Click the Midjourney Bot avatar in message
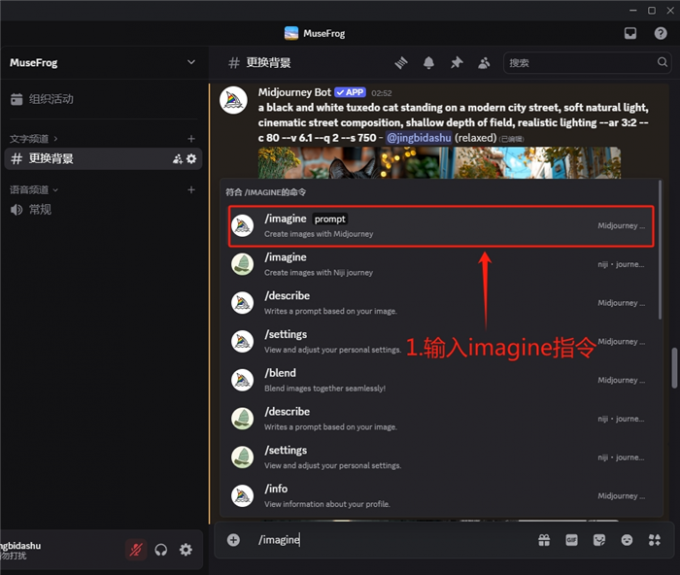 [x=233, y=100]
